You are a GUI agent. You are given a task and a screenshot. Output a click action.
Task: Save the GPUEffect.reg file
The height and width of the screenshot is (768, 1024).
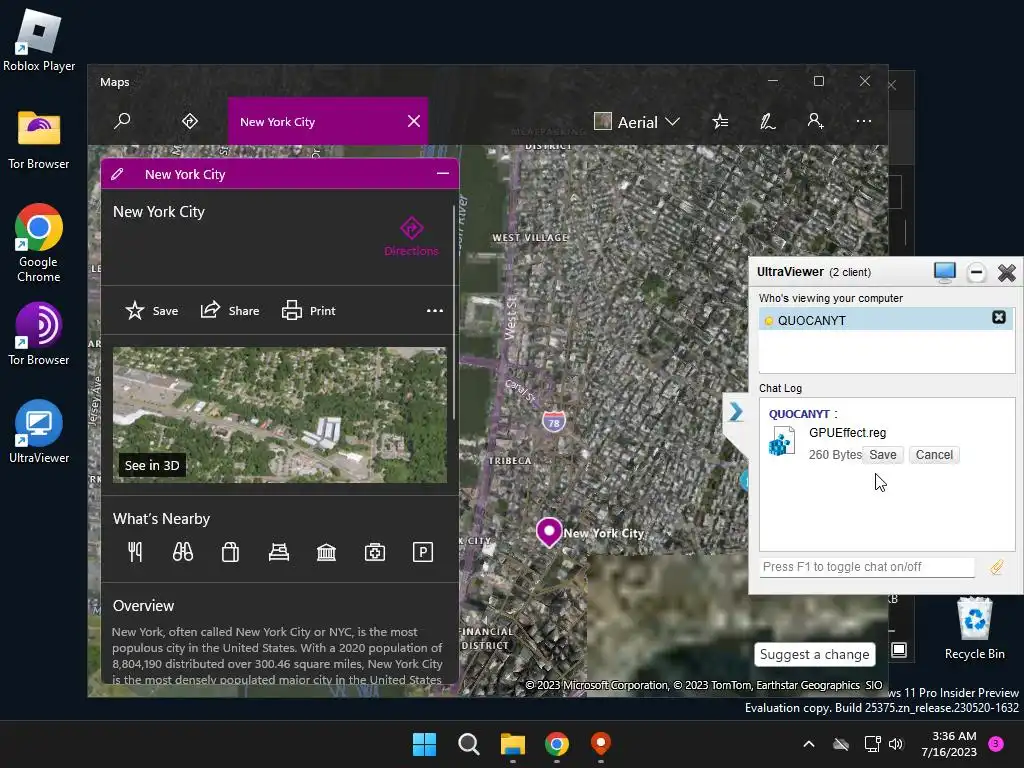pyautogui.click(x=883, y=455)
